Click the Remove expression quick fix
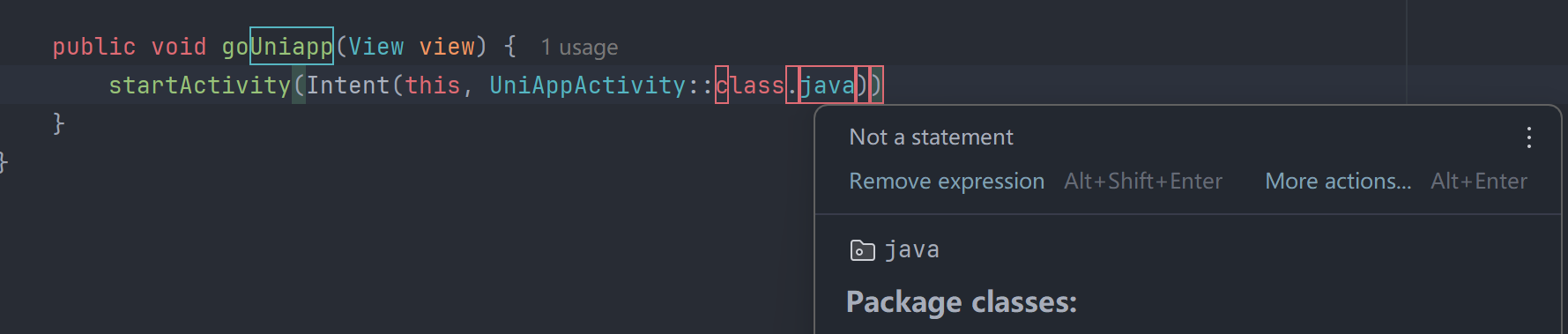Image resolution: width=1568 pixels, height=334 pixels. 947,182
